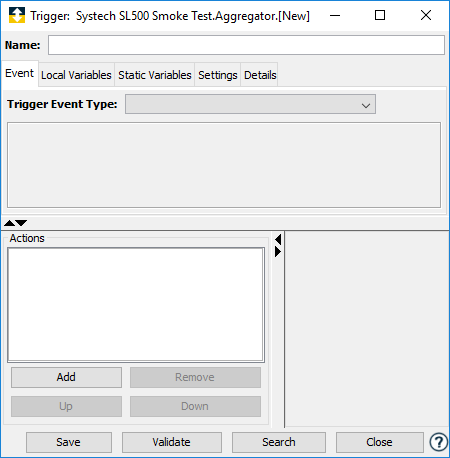450x458 pixels.
Task: Click right-pointing splitter arrow beside Actions
Action: (278, 252)
